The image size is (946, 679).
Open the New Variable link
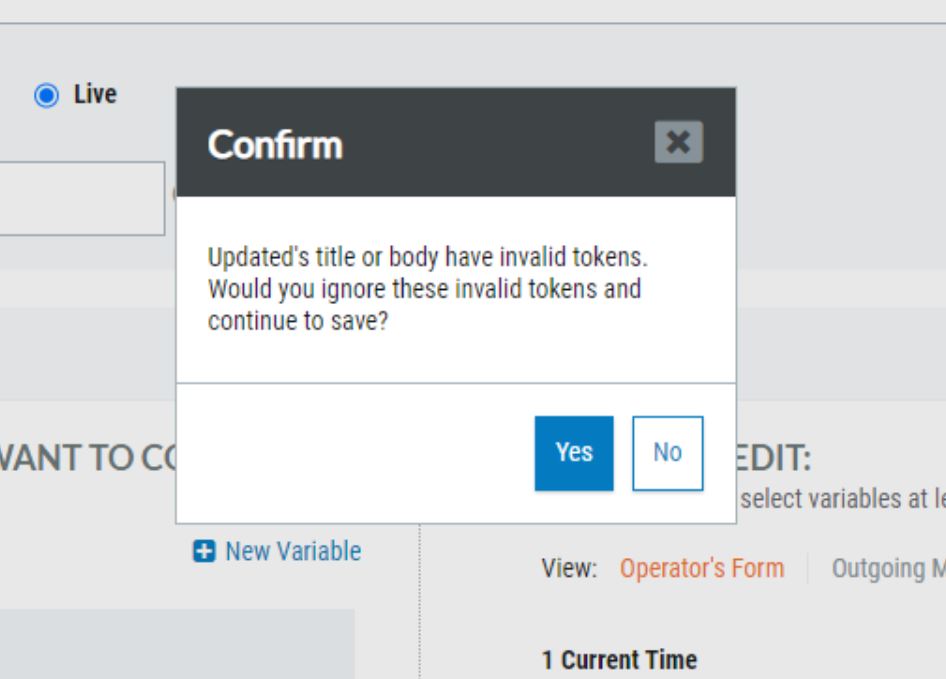point(293,551)
